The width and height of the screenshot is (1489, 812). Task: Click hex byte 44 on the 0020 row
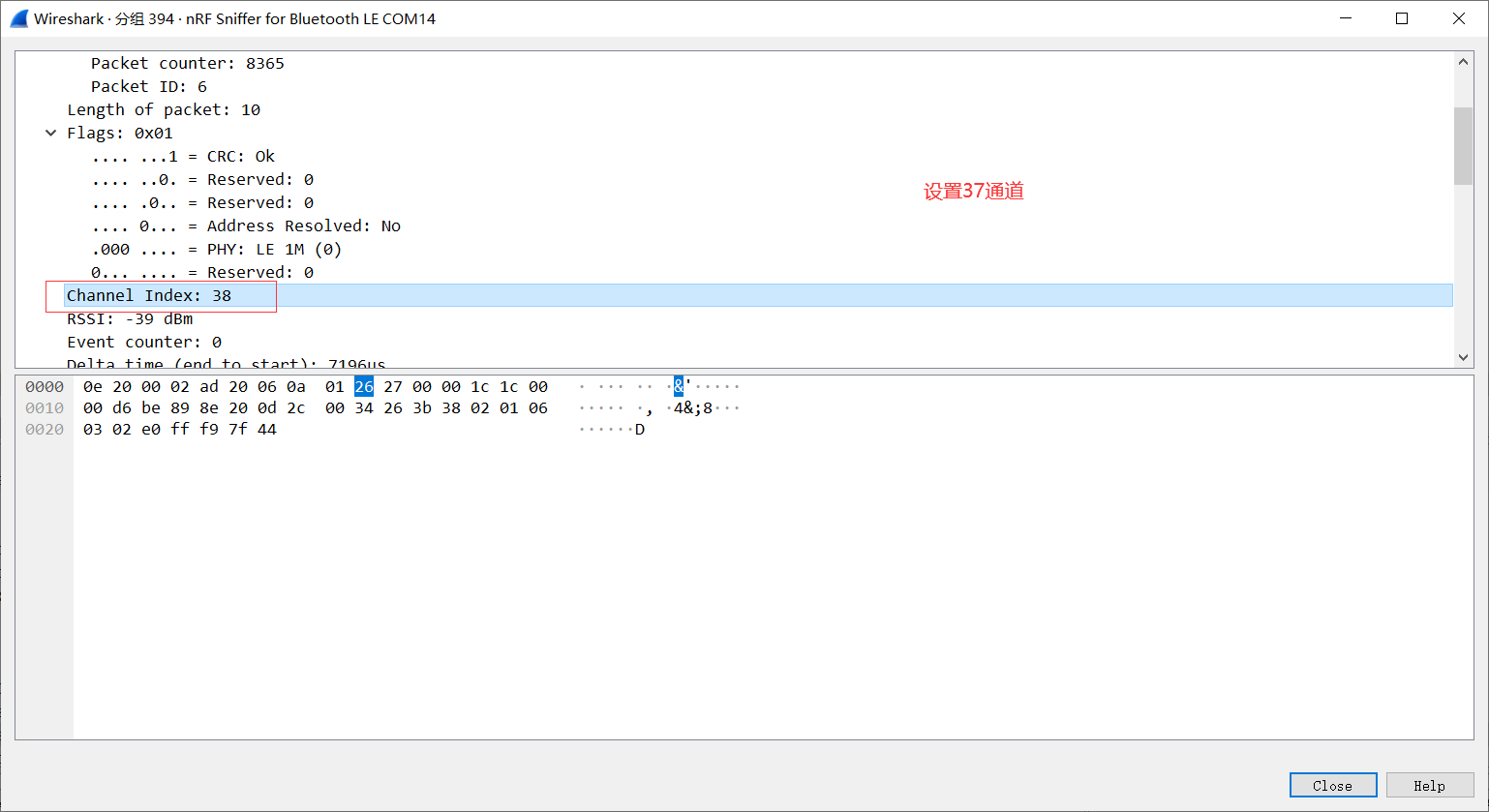[x=267, y=429]
